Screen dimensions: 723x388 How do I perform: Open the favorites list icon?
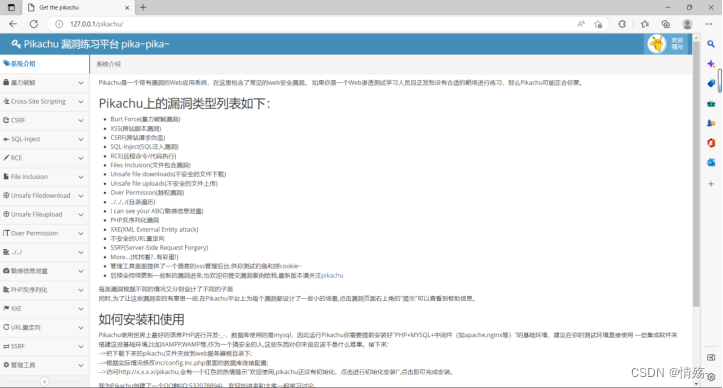(x=645, y=24)
